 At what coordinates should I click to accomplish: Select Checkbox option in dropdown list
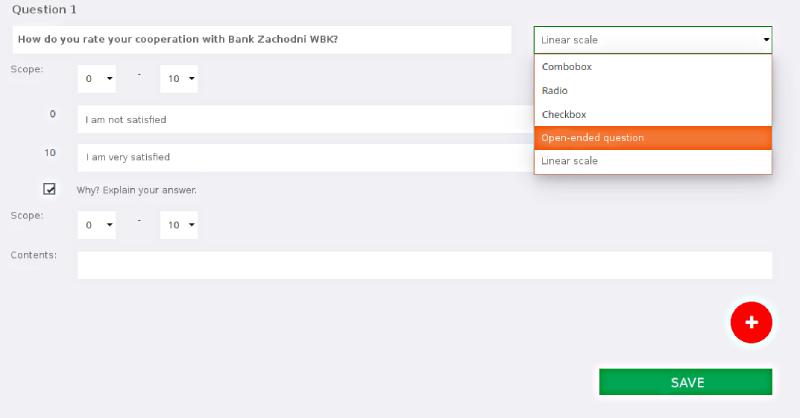[653, 114]
